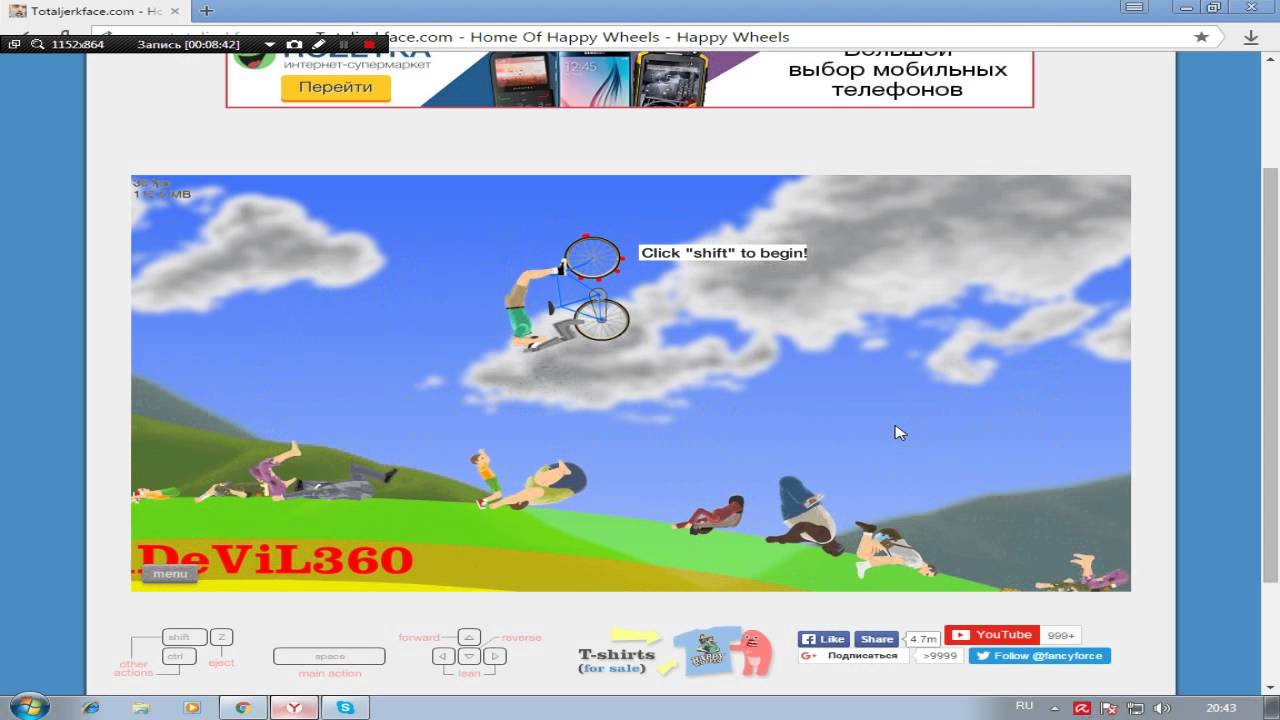The image size is (1280, 720).
Task: Bookmark the page with the star icon
Action: pyautogui.click(x=1201, y=37)
